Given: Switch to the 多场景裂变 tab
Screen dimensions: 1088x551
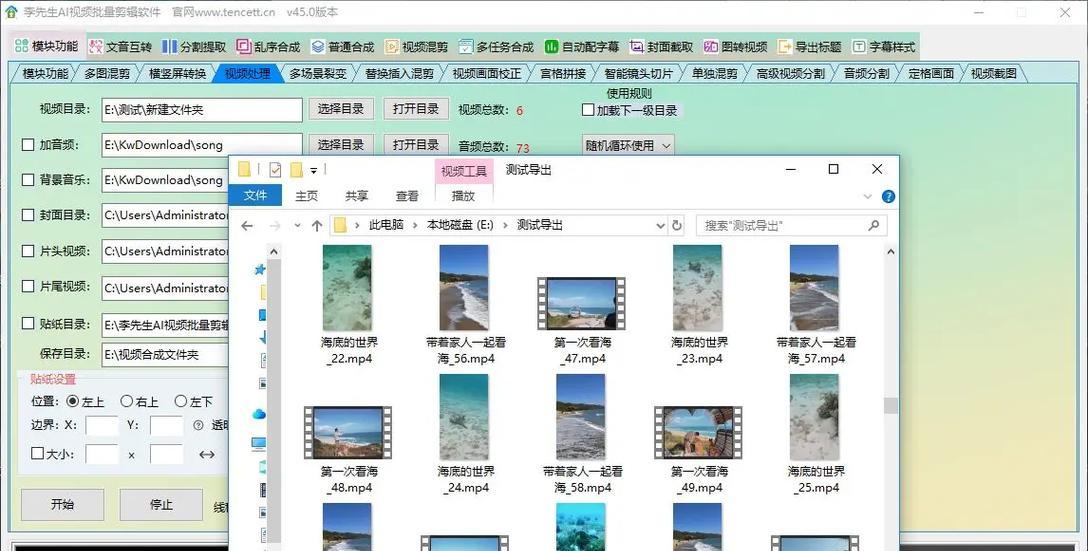Looking at the screenshot, I should click(317, 74).
